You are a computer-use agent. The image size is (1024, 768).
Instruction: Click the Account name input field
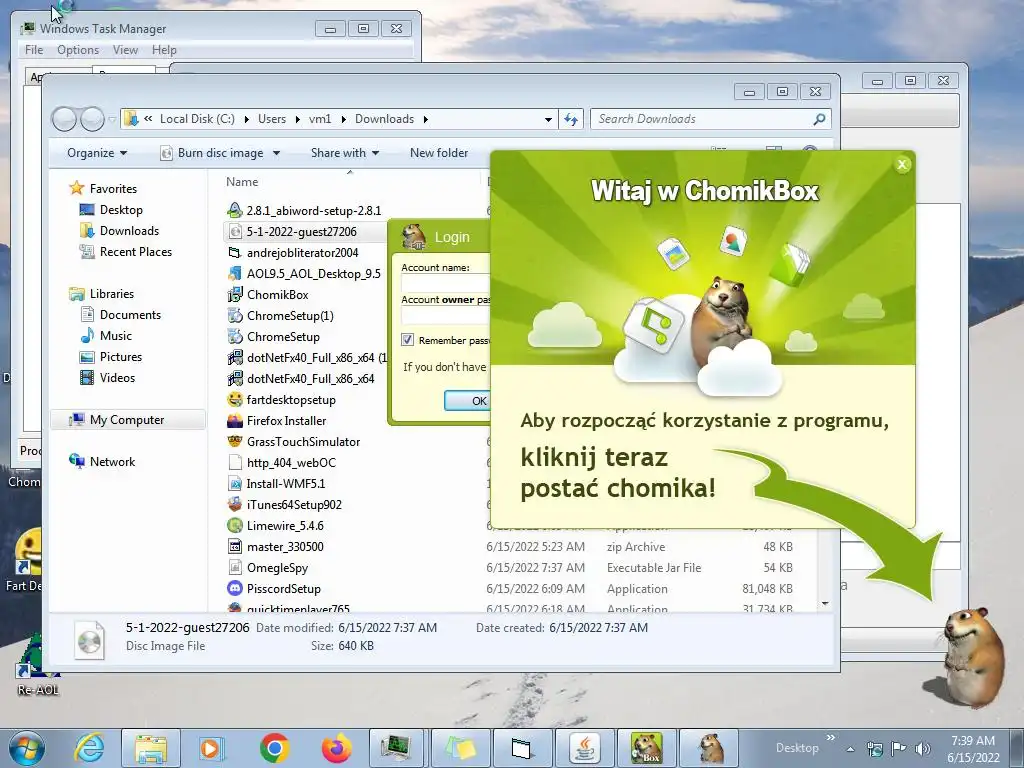click(x=445, y=282)
